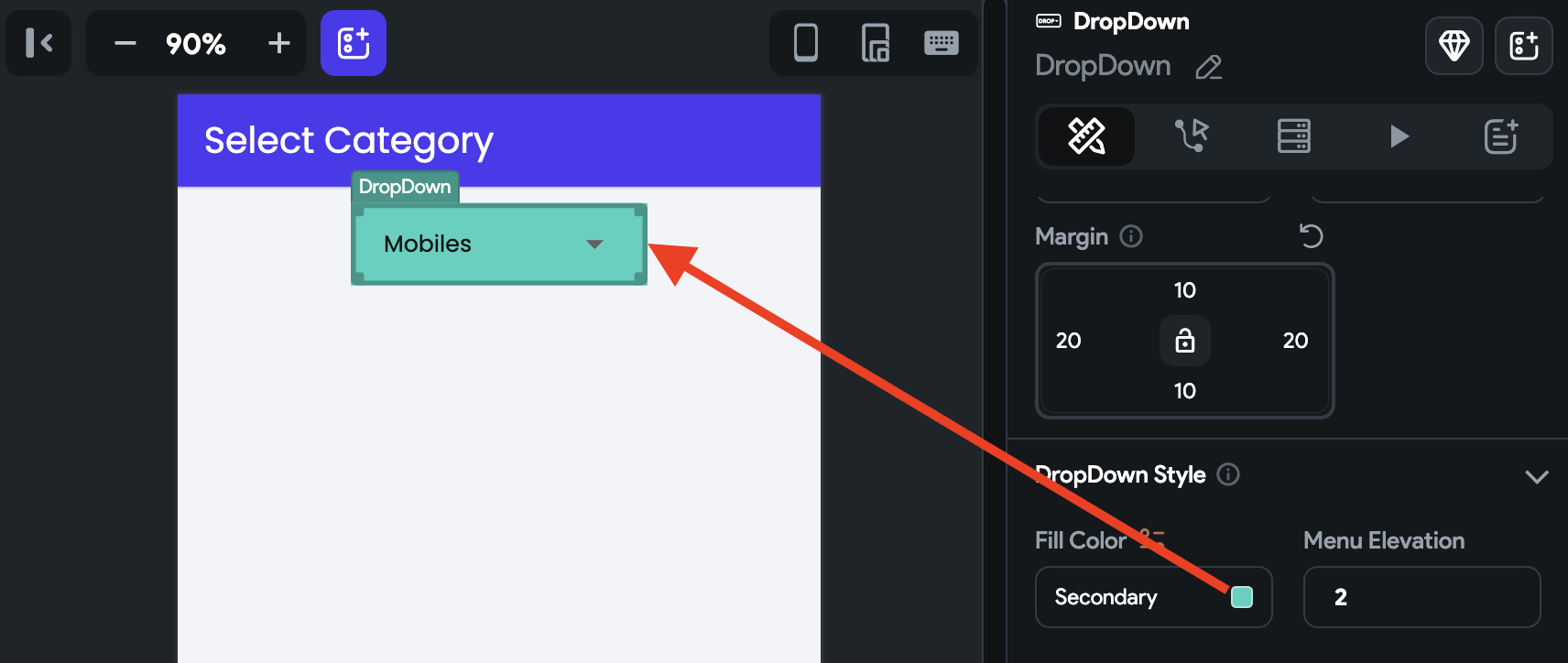The image size is (1568, 663).
Task: Zoom out with the minus button
Action: pyautogui.click(x=125, y=43)
